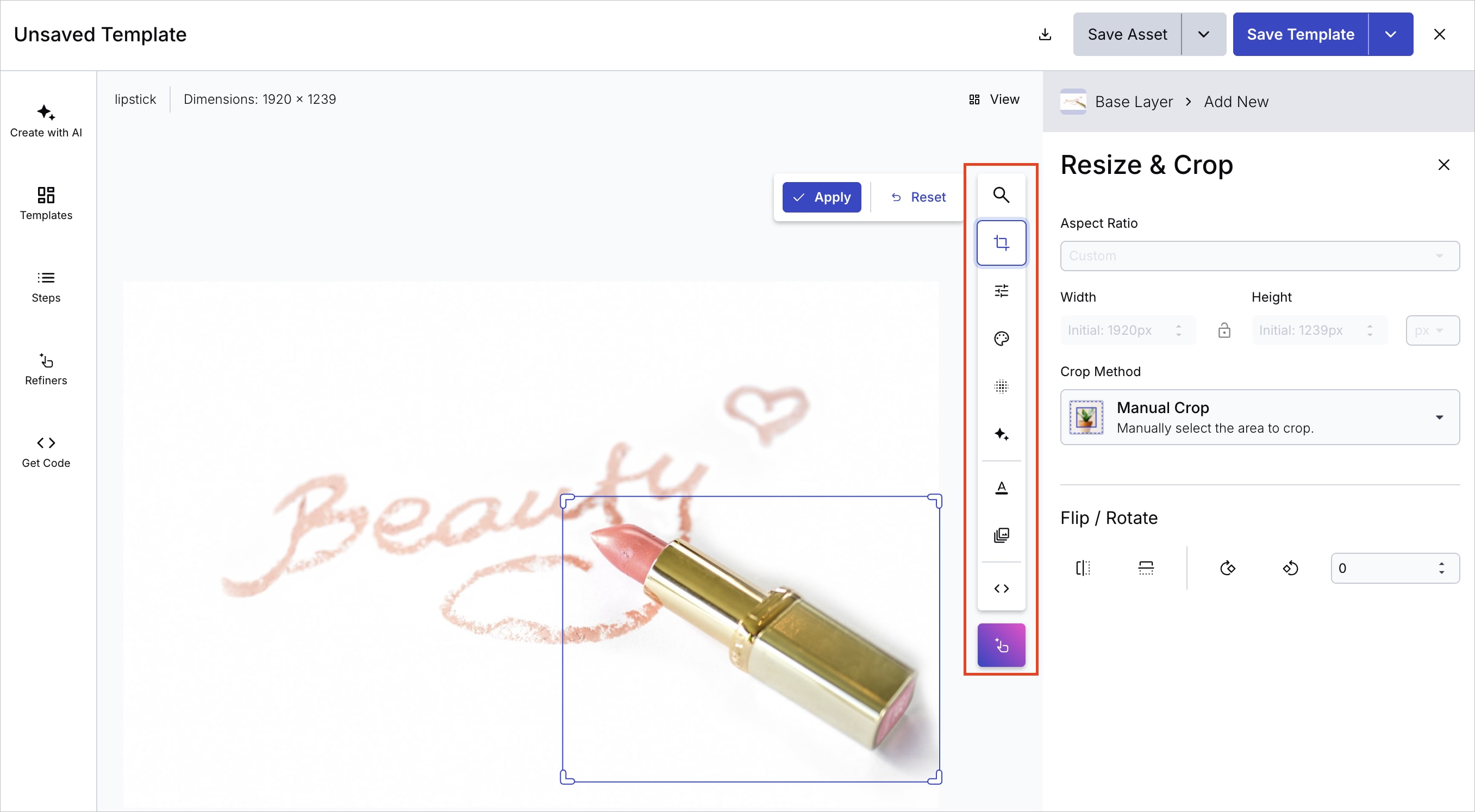Select the blur/pixelate dotted grid tool
1475x812 pixels.
tap(1001, 386)
